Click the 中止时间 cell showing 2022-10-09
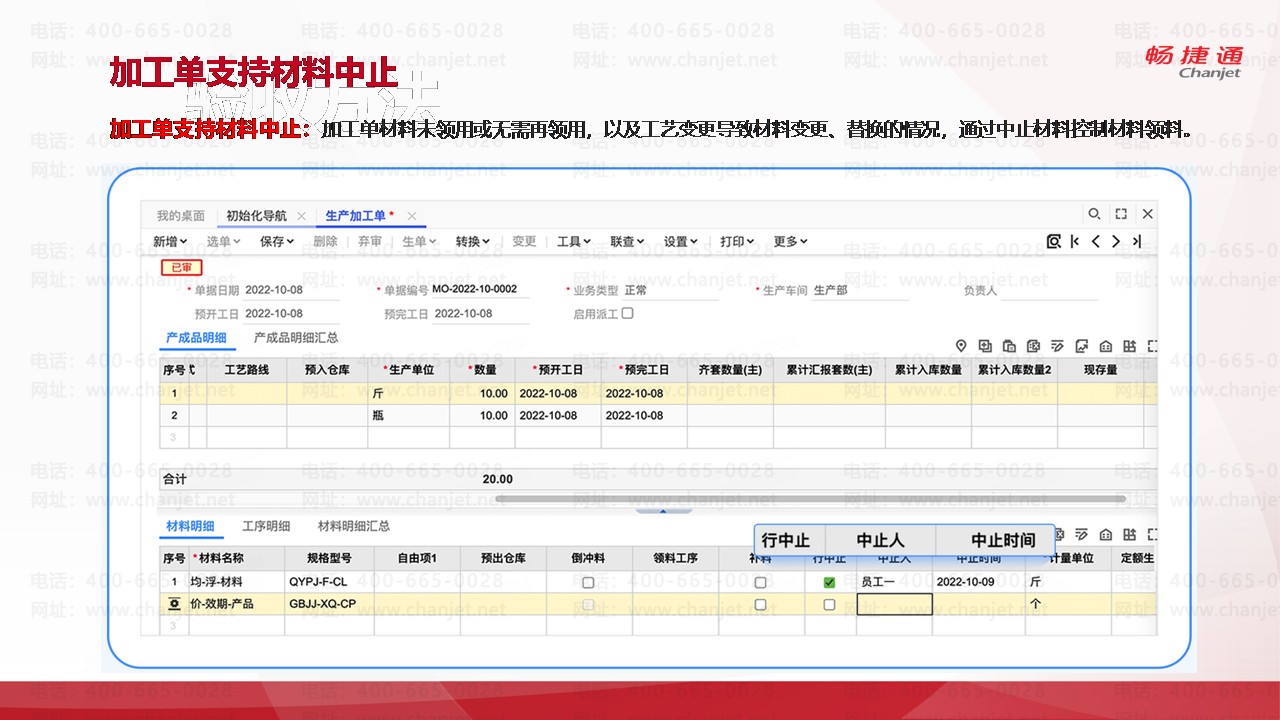This screenshot has width=1280, height=720. pyautogui.click(x=979, y=582)
